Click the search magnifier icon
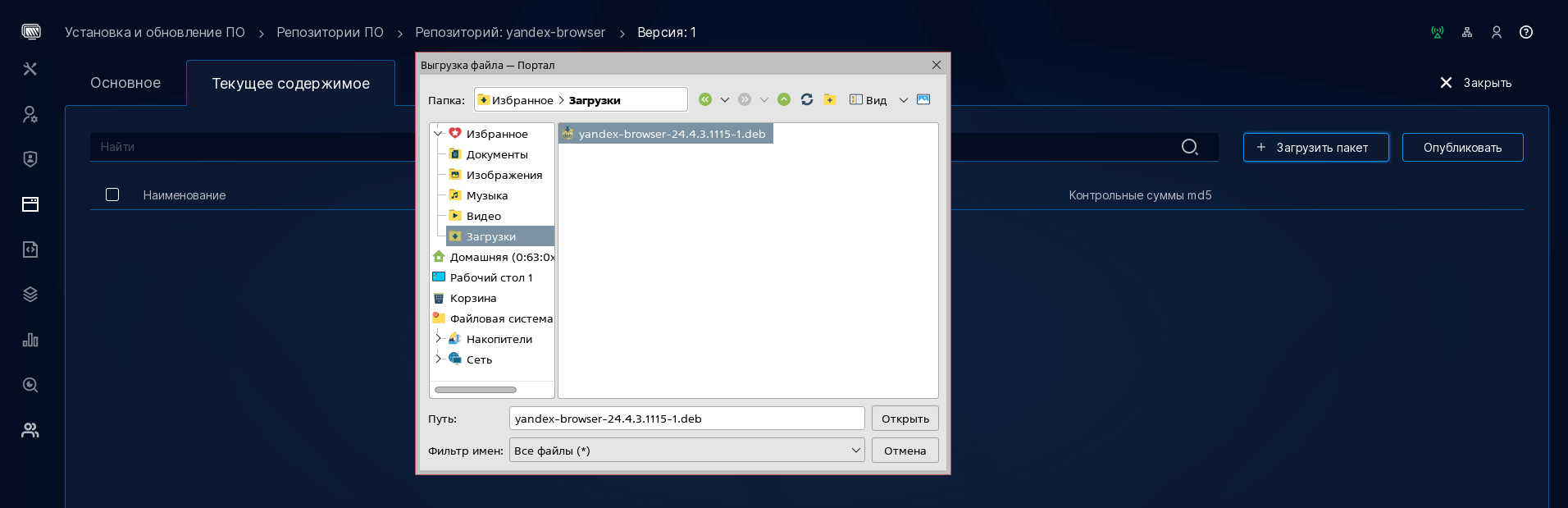The width and height of the screenshot is (1568, 508). (1189, 147)
